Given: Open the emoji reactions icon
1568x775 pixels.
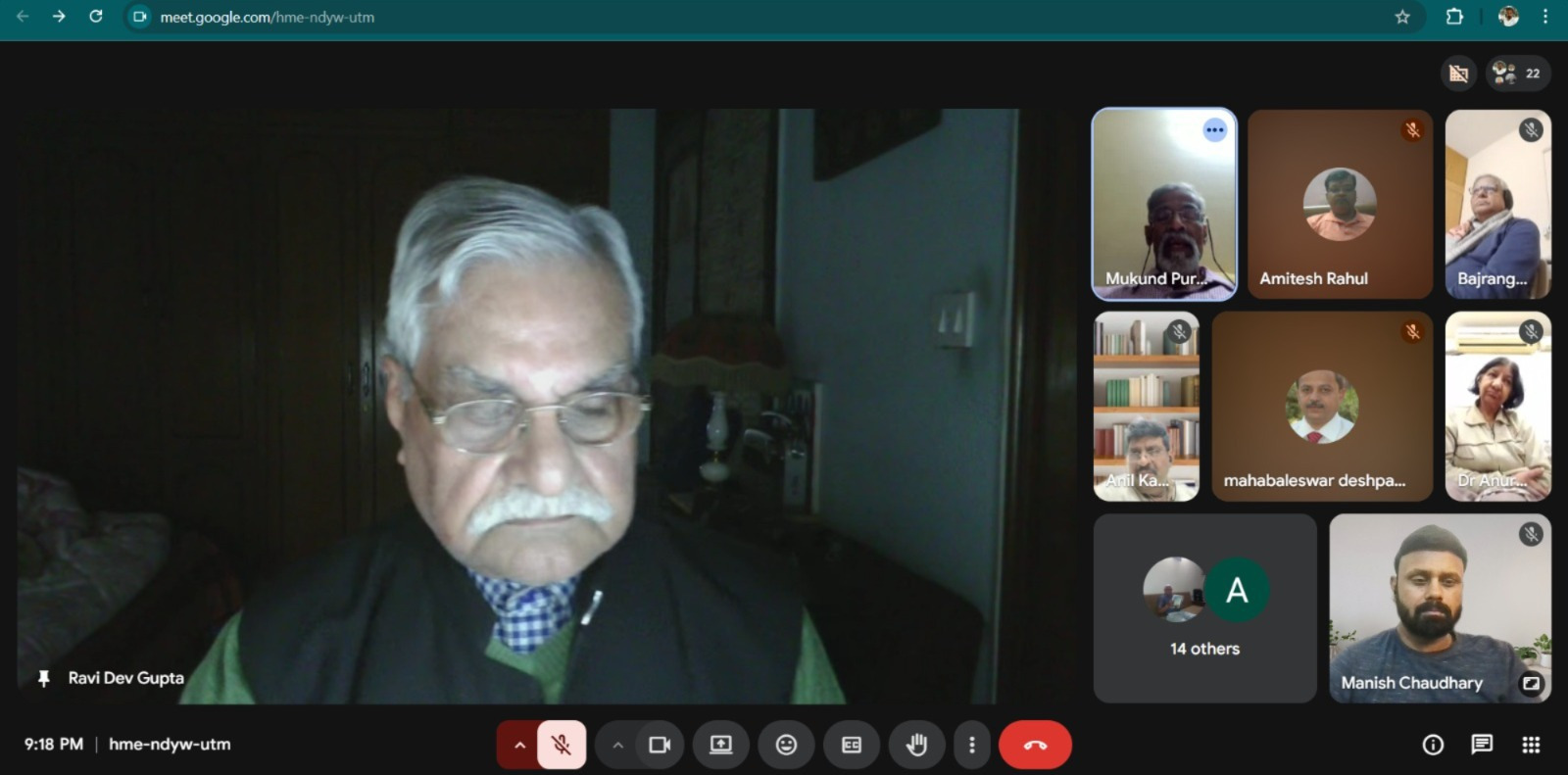Looking at the screenshot, I should (x=786, y=745).
